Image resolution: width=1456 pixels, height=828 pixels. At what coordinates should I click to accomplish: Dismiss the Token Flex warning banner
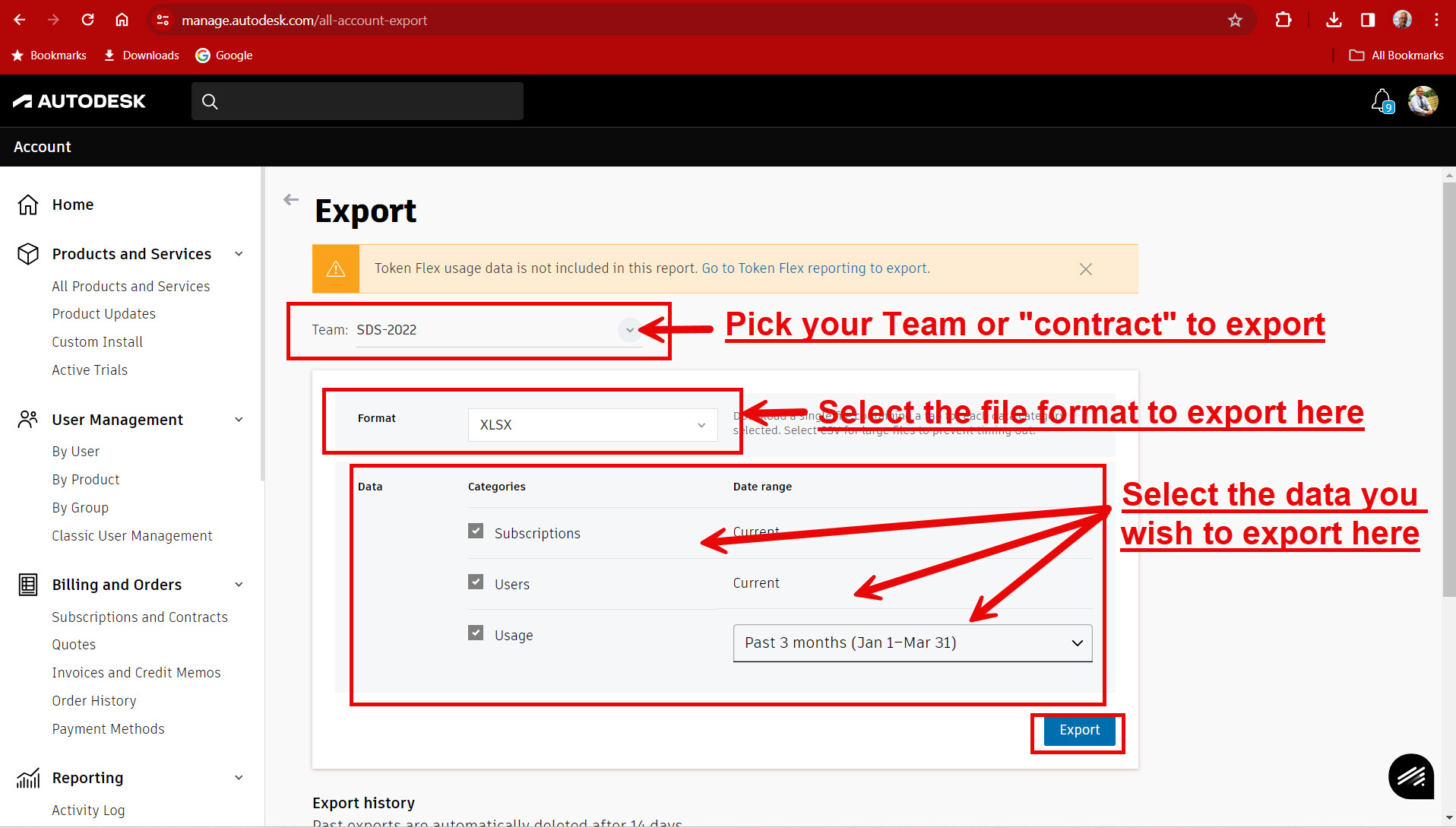[x=1086, y=269]
